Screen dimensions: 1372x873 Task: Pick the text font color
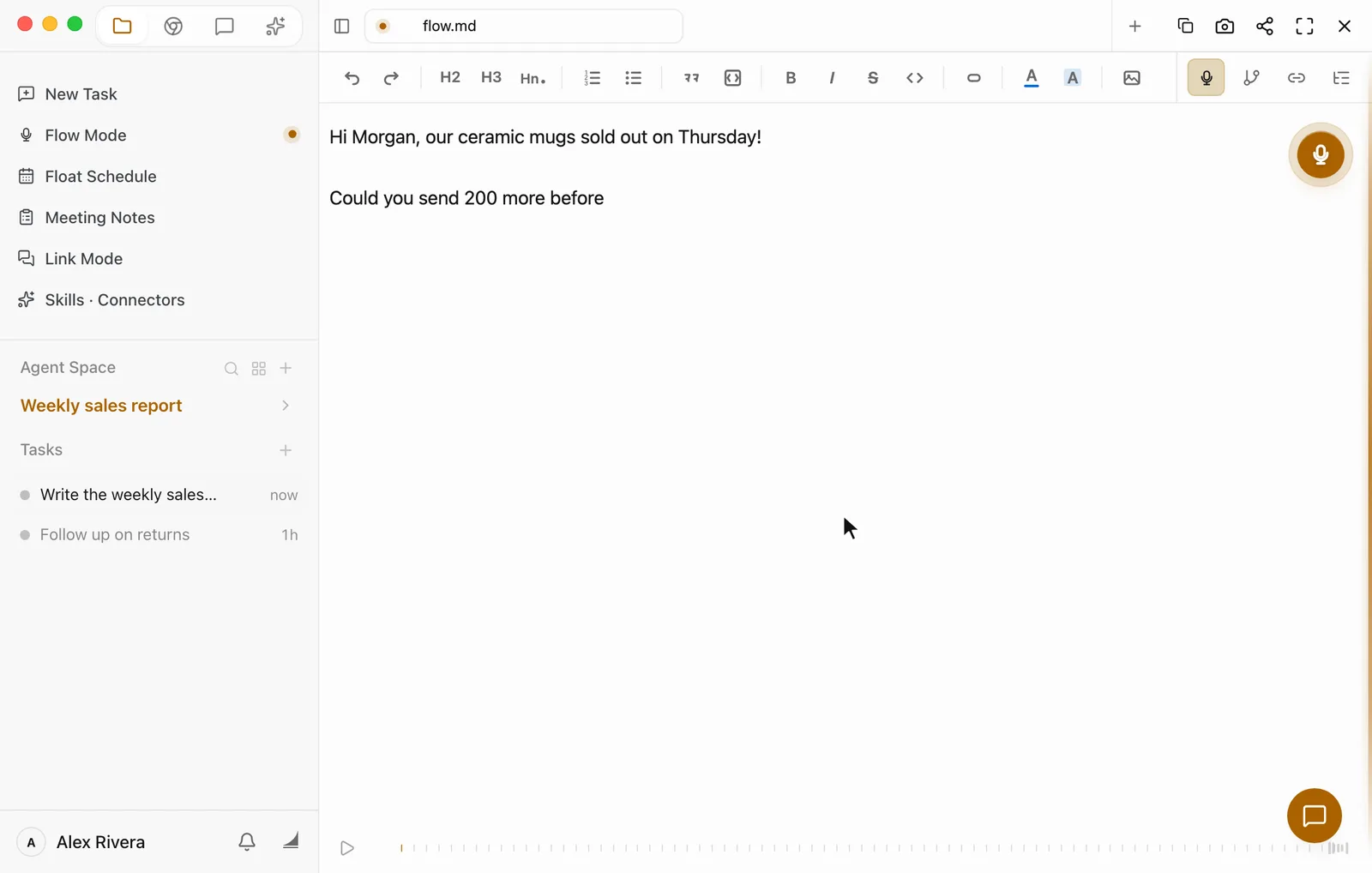pos(1032,78)
